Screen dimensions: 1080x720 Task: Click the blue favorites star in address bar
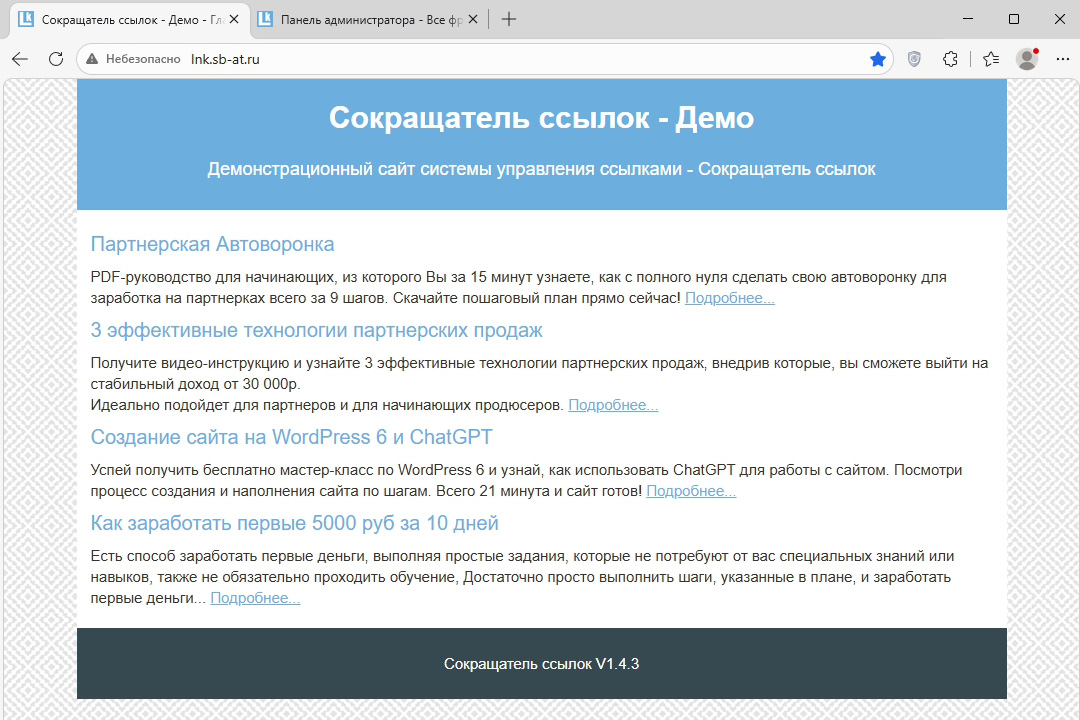878,59
